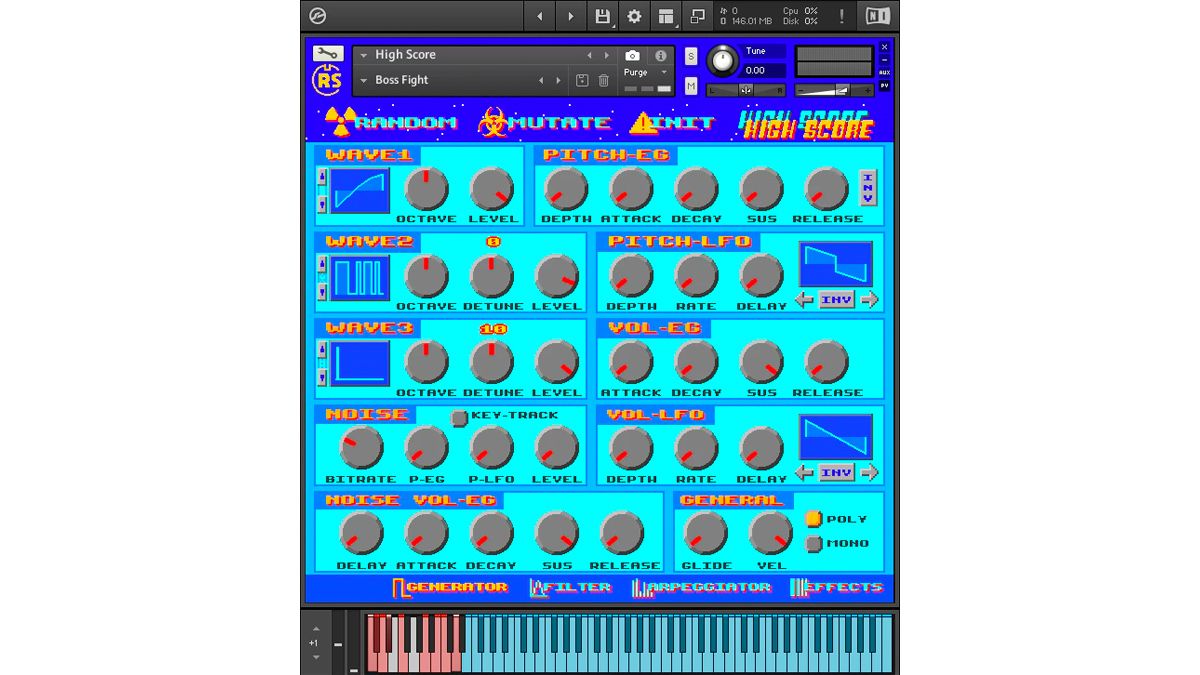Switch to the EFFECTS tab
1200x675 pixels.
coord(837,587)
